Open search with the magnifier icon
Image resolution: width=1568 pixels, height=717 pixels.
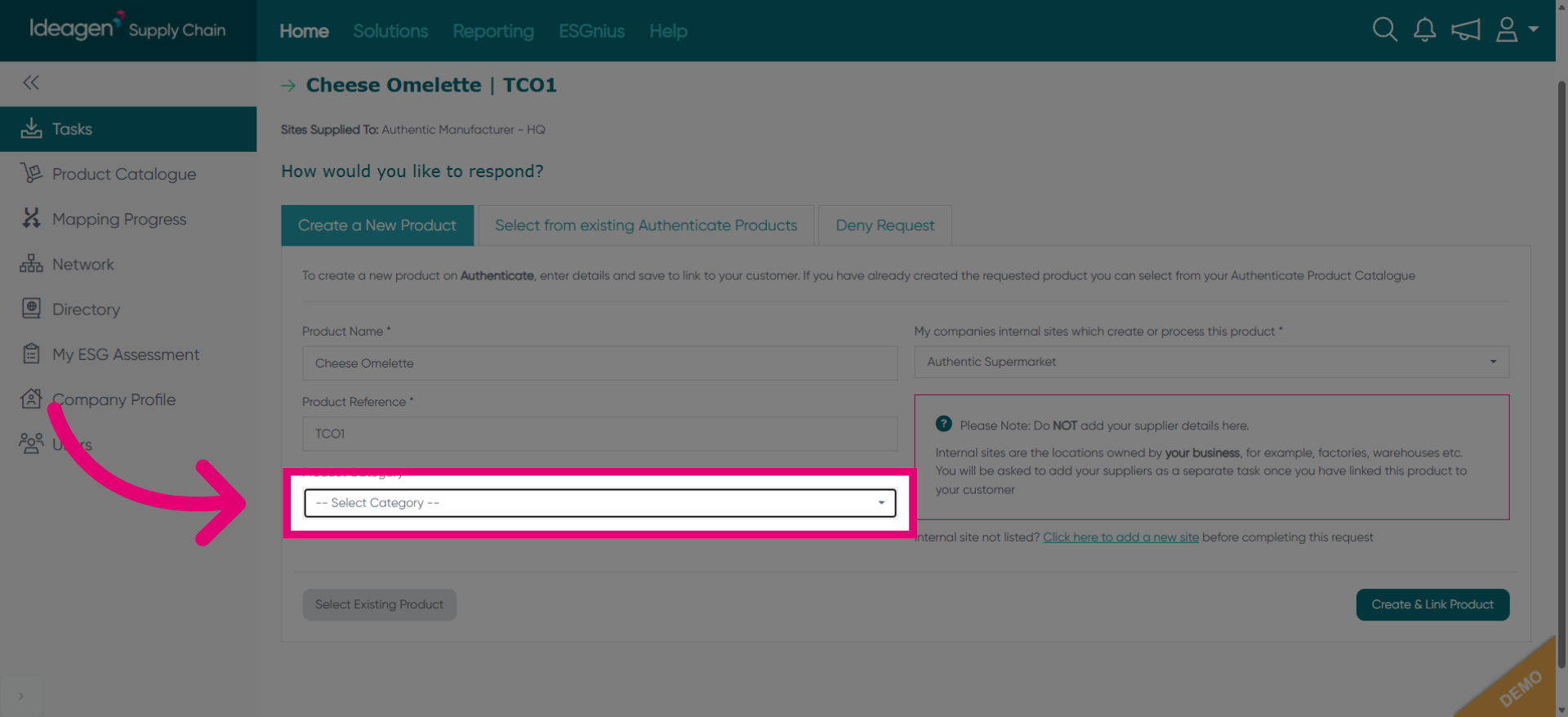[1384, 30]
